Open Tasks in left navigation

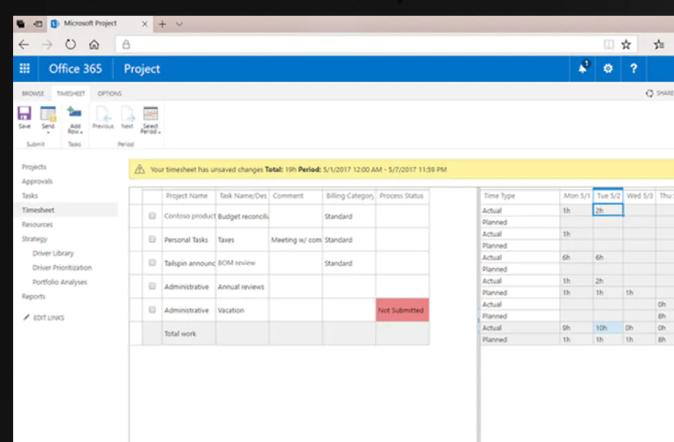point(30,196)
